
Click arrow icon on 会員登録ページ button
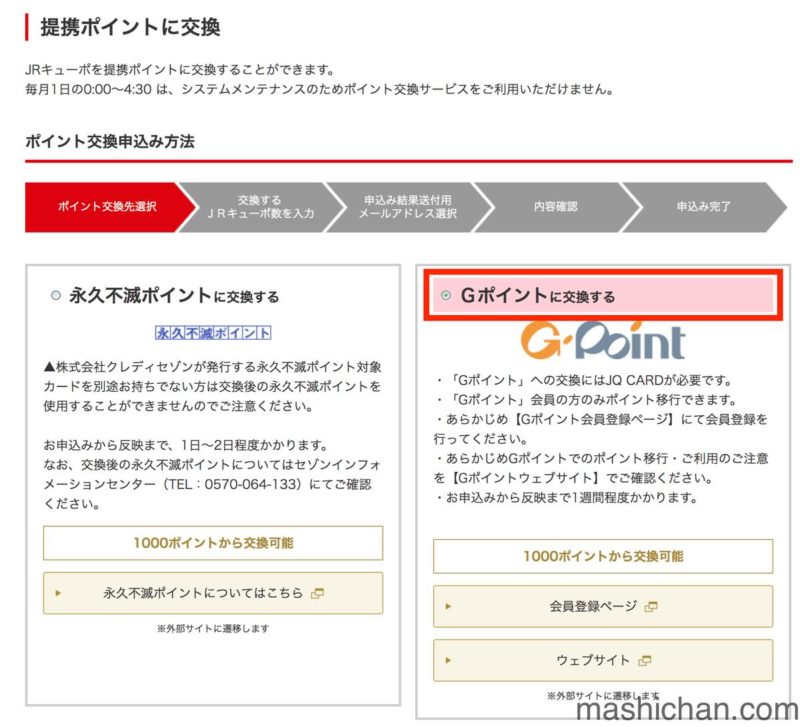(448, 607)
